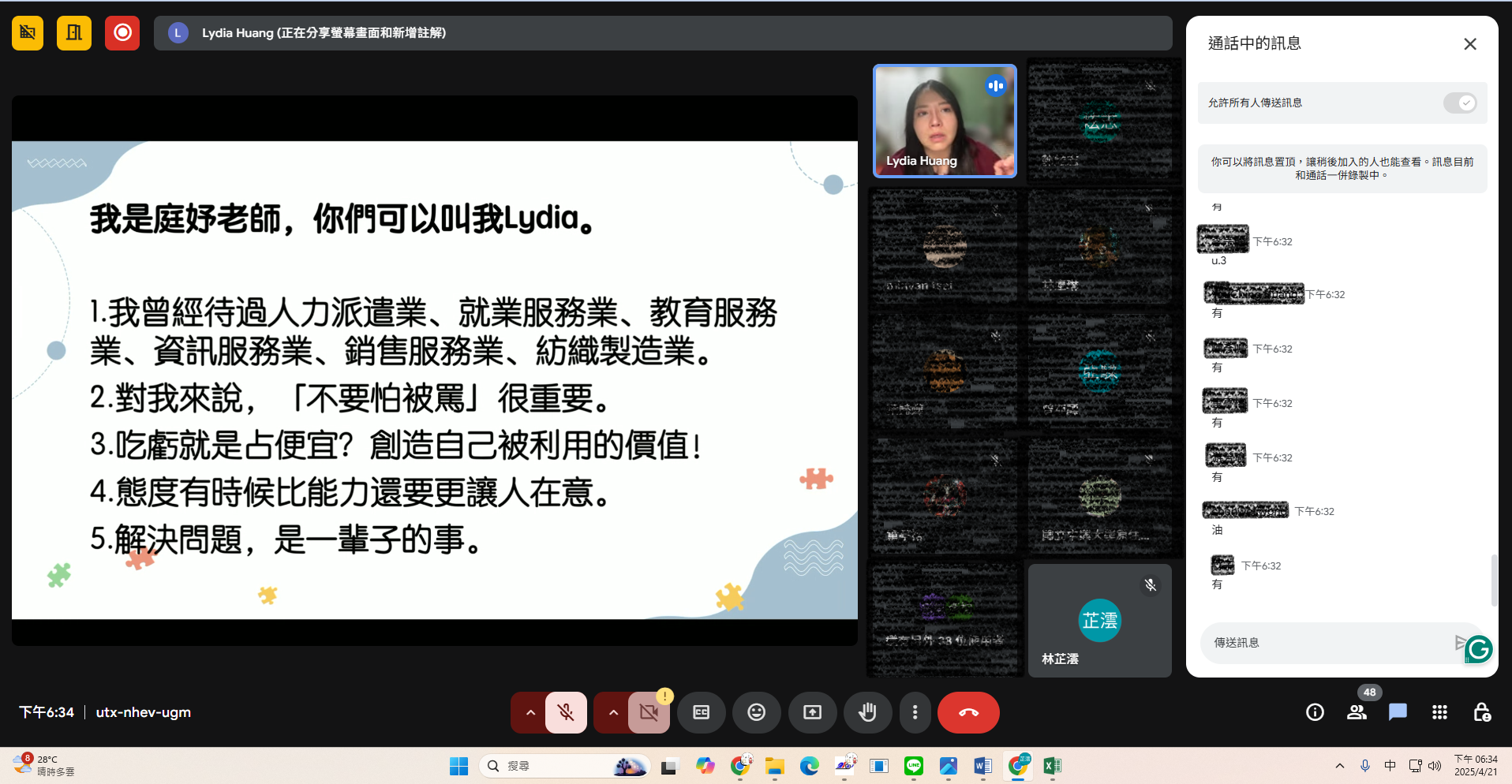The width and height of the screenshot is (1512, 784).
Task: Select Lydia Huang's video tile
Action: tap(944, 121)
